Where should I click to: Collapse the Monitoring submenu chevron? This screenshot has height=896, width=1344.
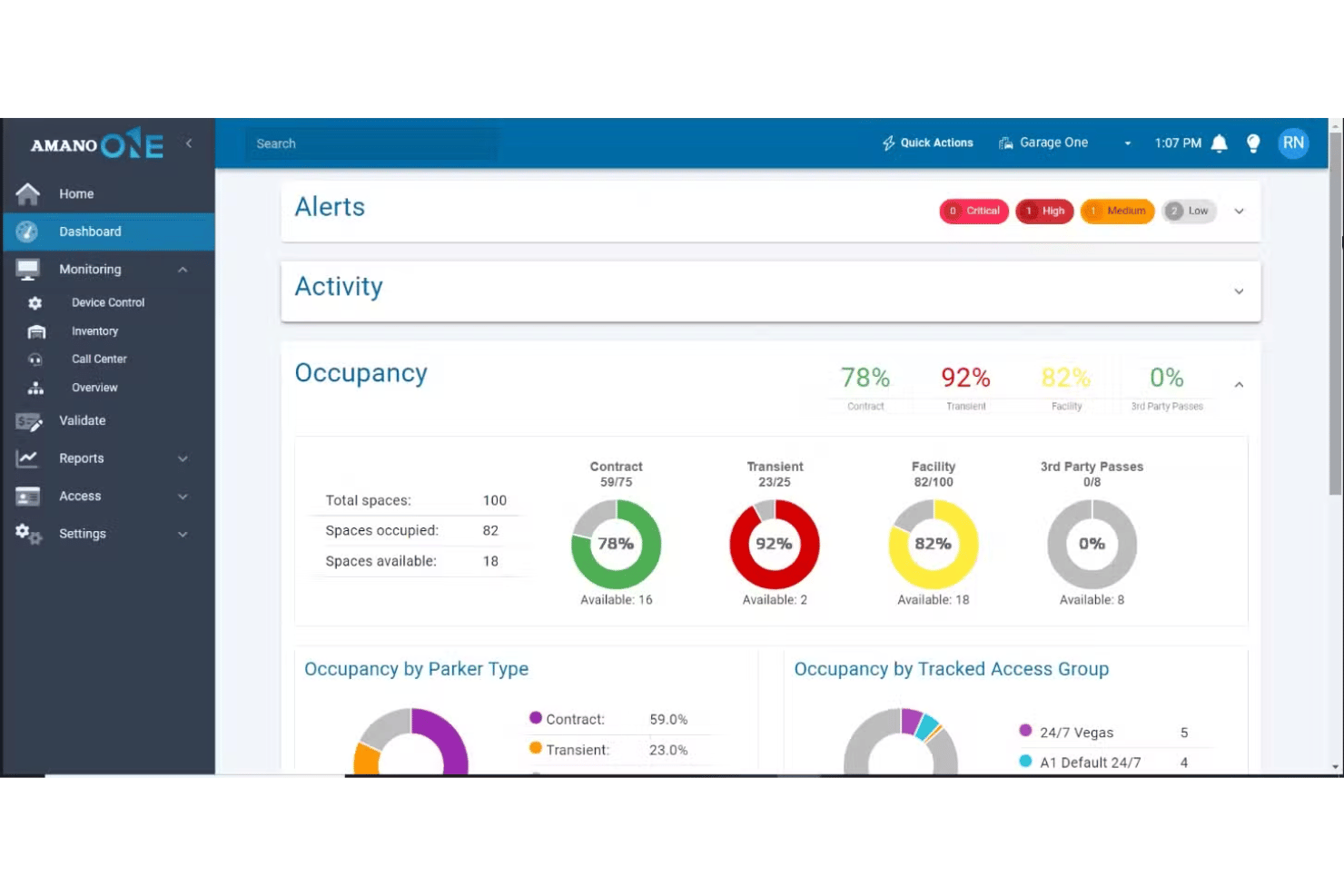183,270
